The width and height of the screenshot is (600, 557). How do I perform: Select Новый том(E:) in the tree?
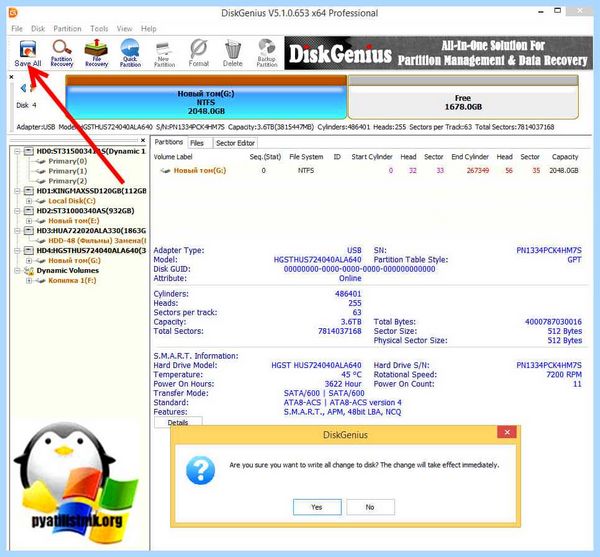tap(73, 221)
